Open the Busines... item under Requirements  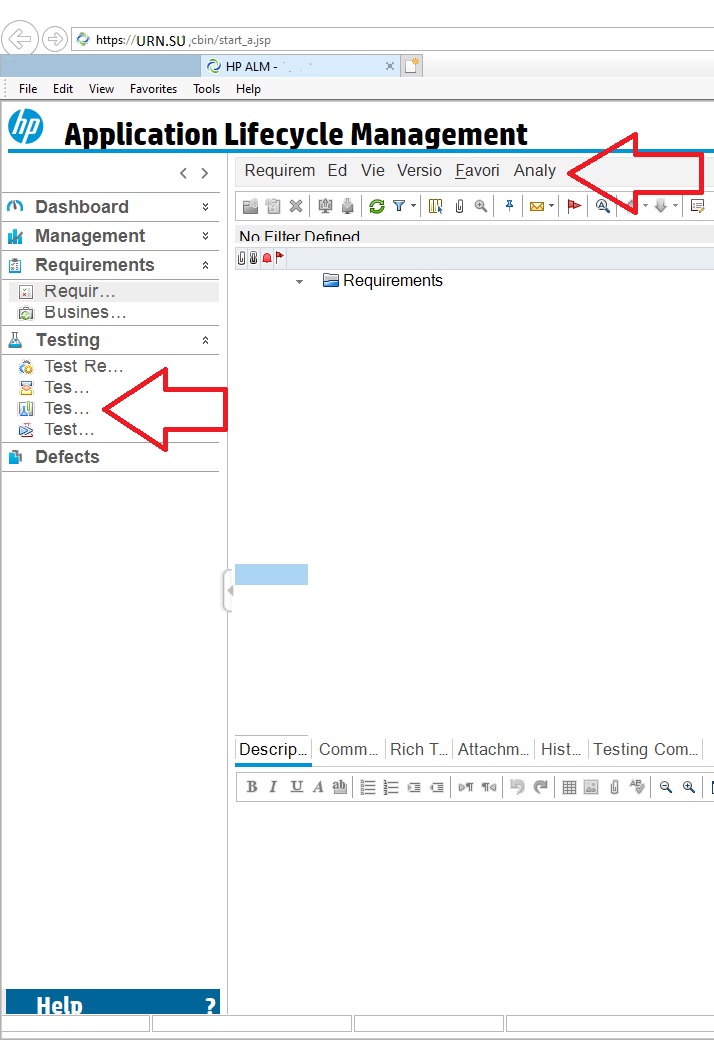(x=85, y=312)
